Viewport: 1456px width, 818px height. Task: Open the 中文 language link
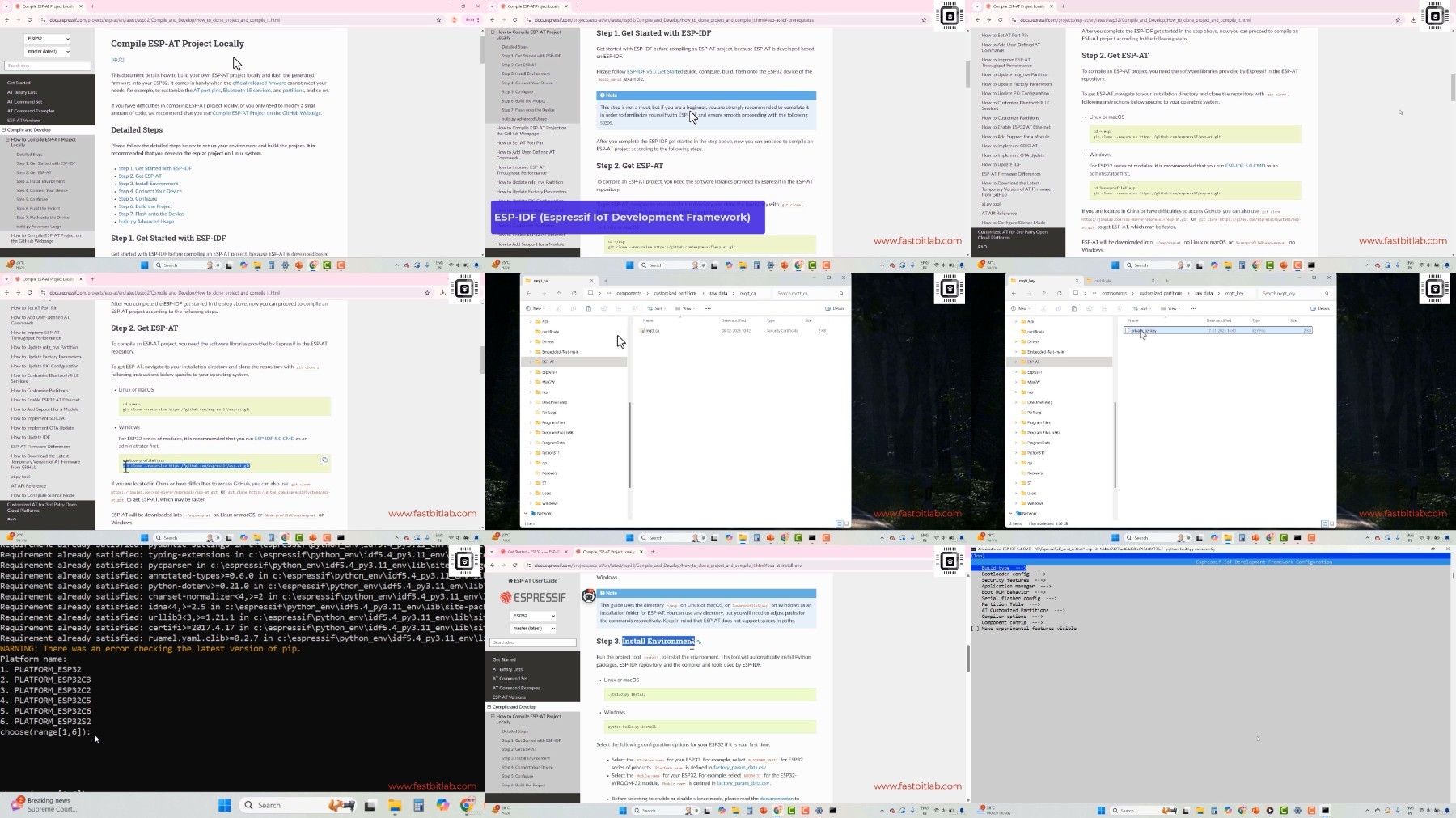point(117,60)
